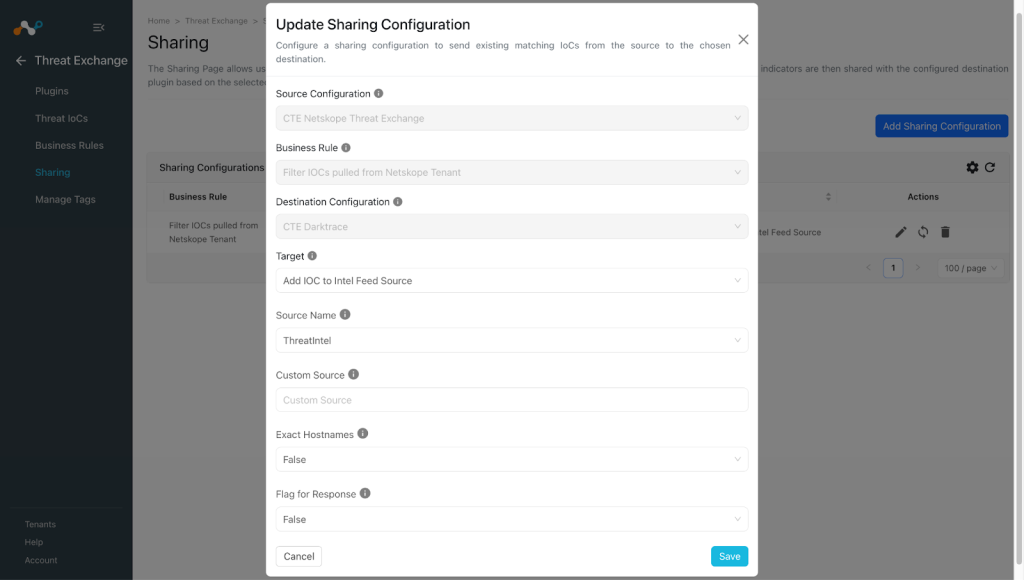Close the Update Sharing Configuration dialog
The height and width of the screenshot is (580, 1024).
[x=743, y=40]
